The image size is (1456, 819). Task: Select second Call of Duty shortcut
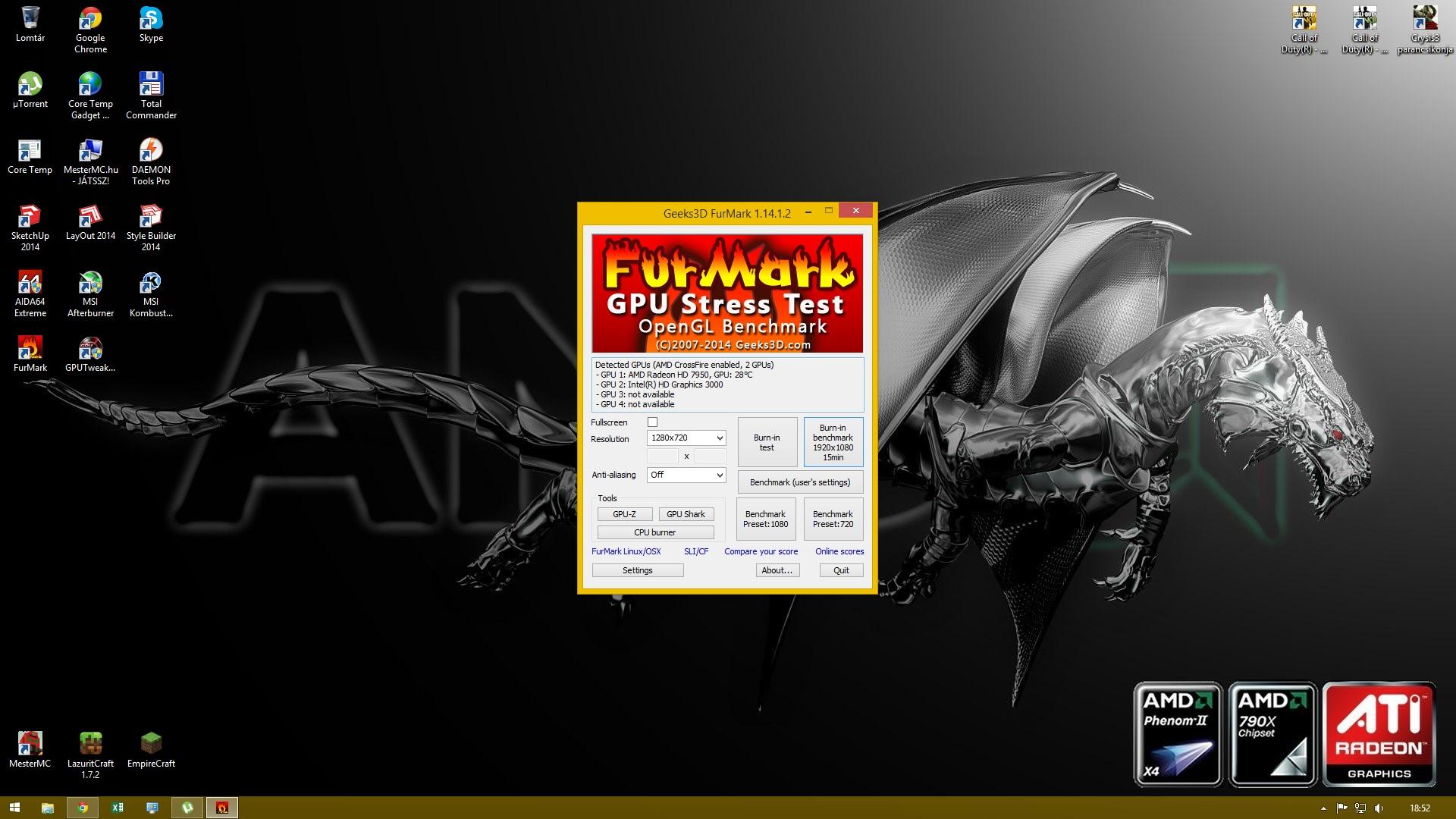tap(1365, 30)
